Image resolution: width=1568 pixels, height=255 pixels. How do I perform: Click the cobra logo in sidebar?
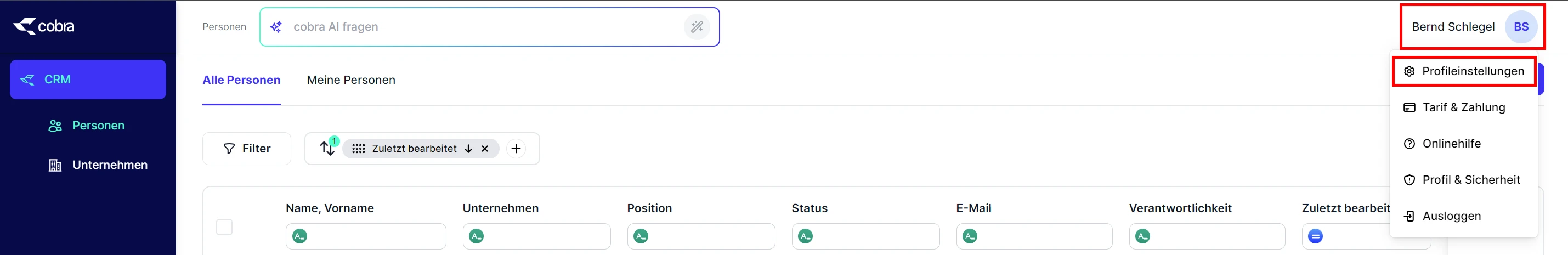pos(44,26)
